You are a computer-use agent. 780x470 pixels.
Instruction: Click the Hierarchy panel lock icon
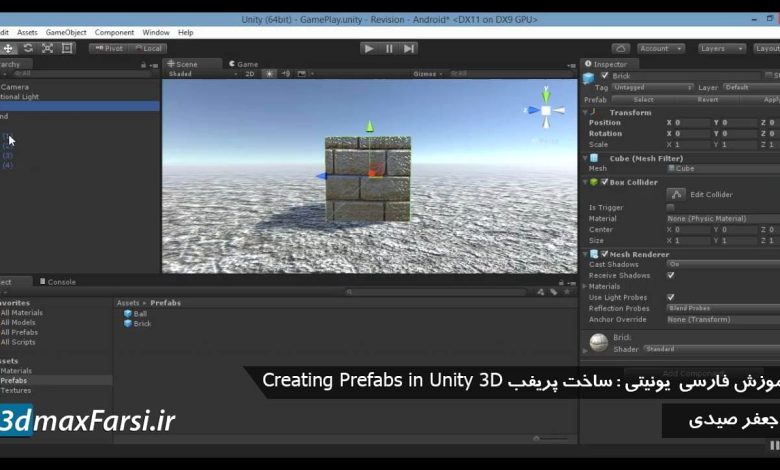click(x=143, y=65)
